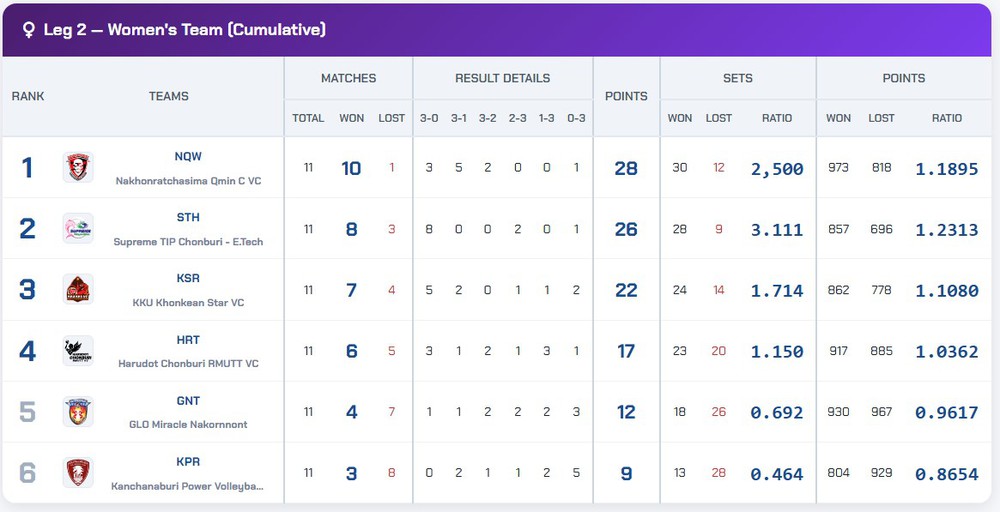Screen dimensions: 1000x512
Task: Click the RANK column header
Action: (28, 97)
